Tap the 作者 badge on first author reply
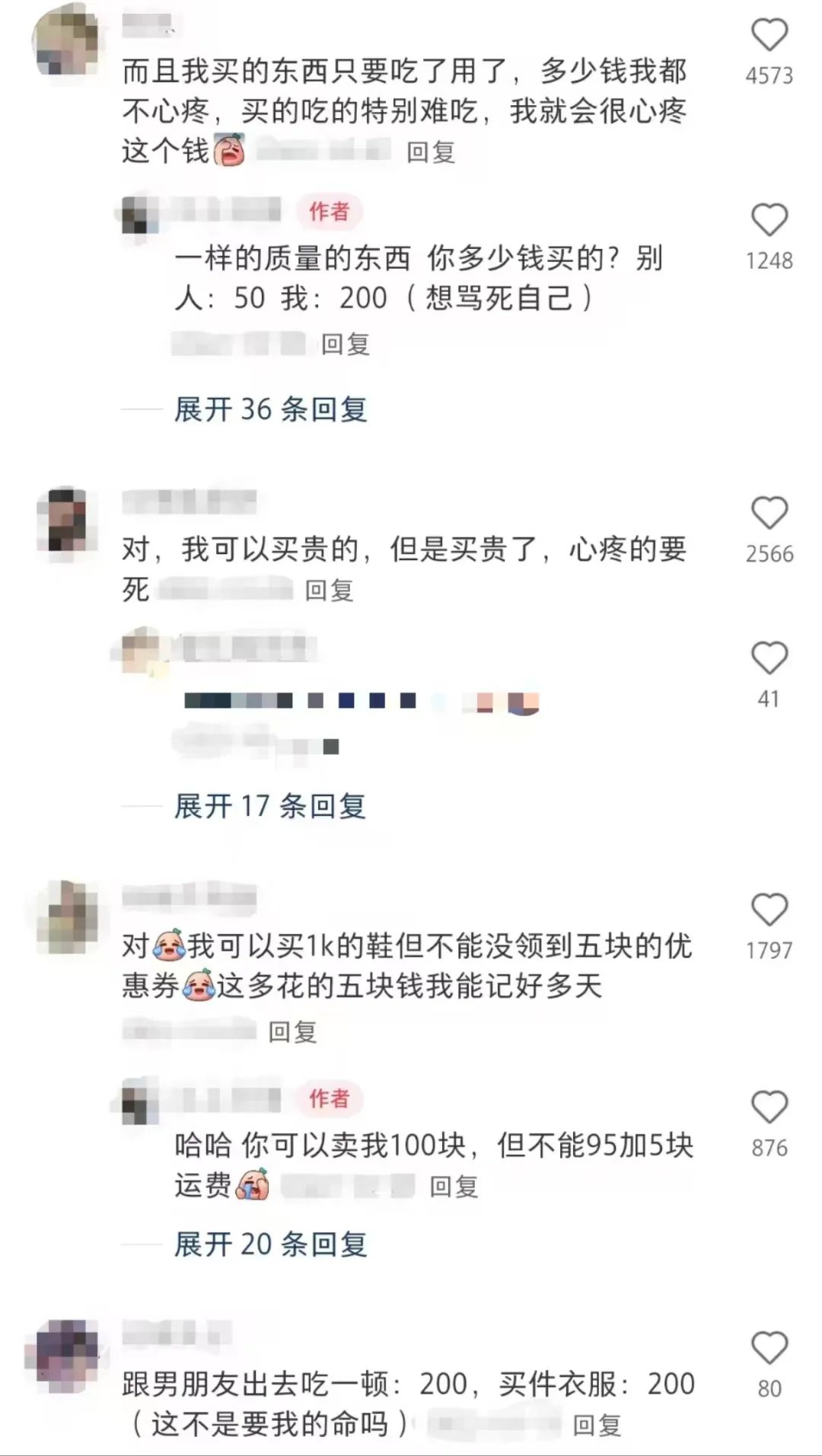The image size is (822, 1456). pos(329,211)
